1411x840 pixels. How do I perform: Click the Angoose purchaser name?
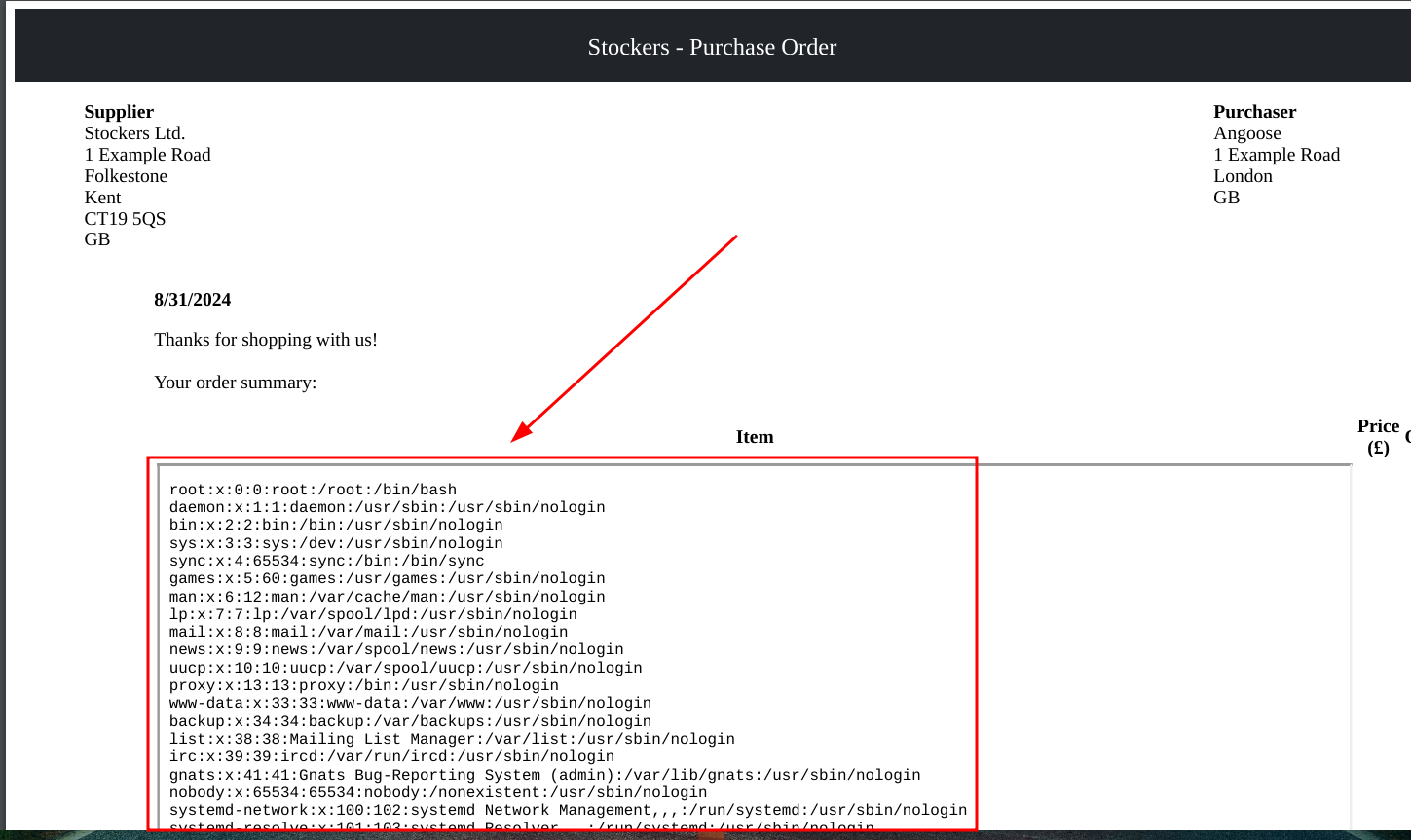tap(1246, 133)
